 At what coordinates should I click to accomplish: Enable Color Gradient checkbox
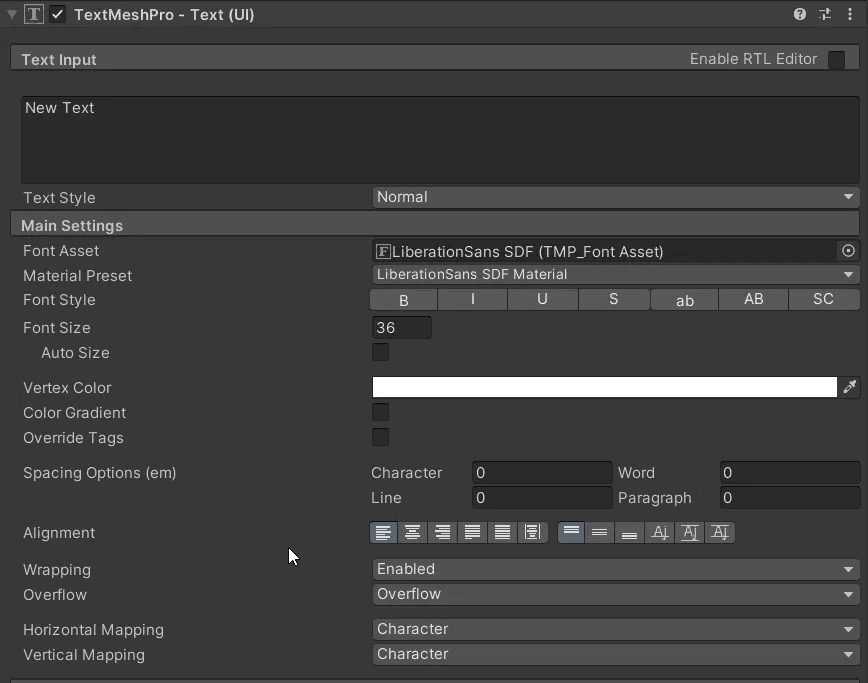click(380, 412)
